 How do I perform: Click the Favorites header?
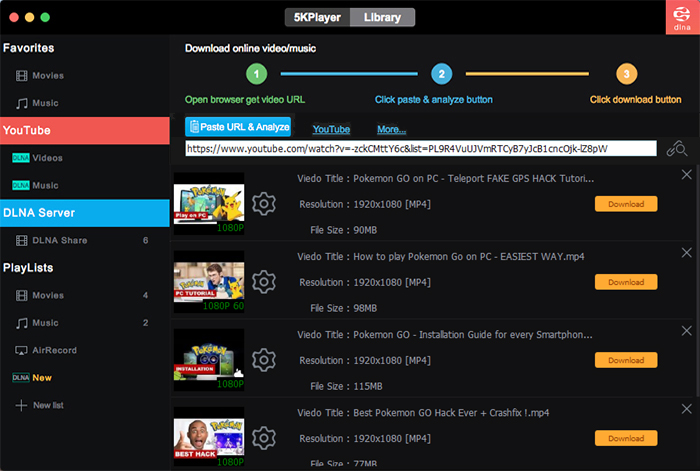[x=29, y=48]
